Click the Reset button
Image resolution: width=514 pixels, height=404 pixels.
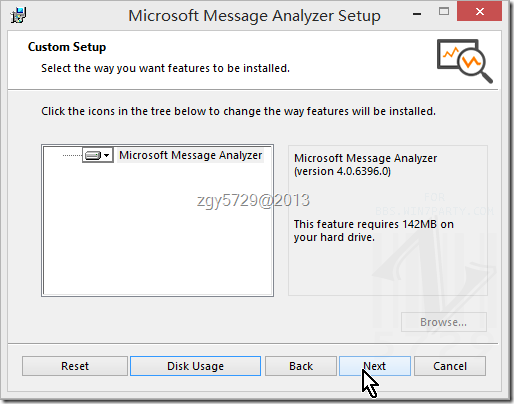pyautogui.click(x=75, y=366)
